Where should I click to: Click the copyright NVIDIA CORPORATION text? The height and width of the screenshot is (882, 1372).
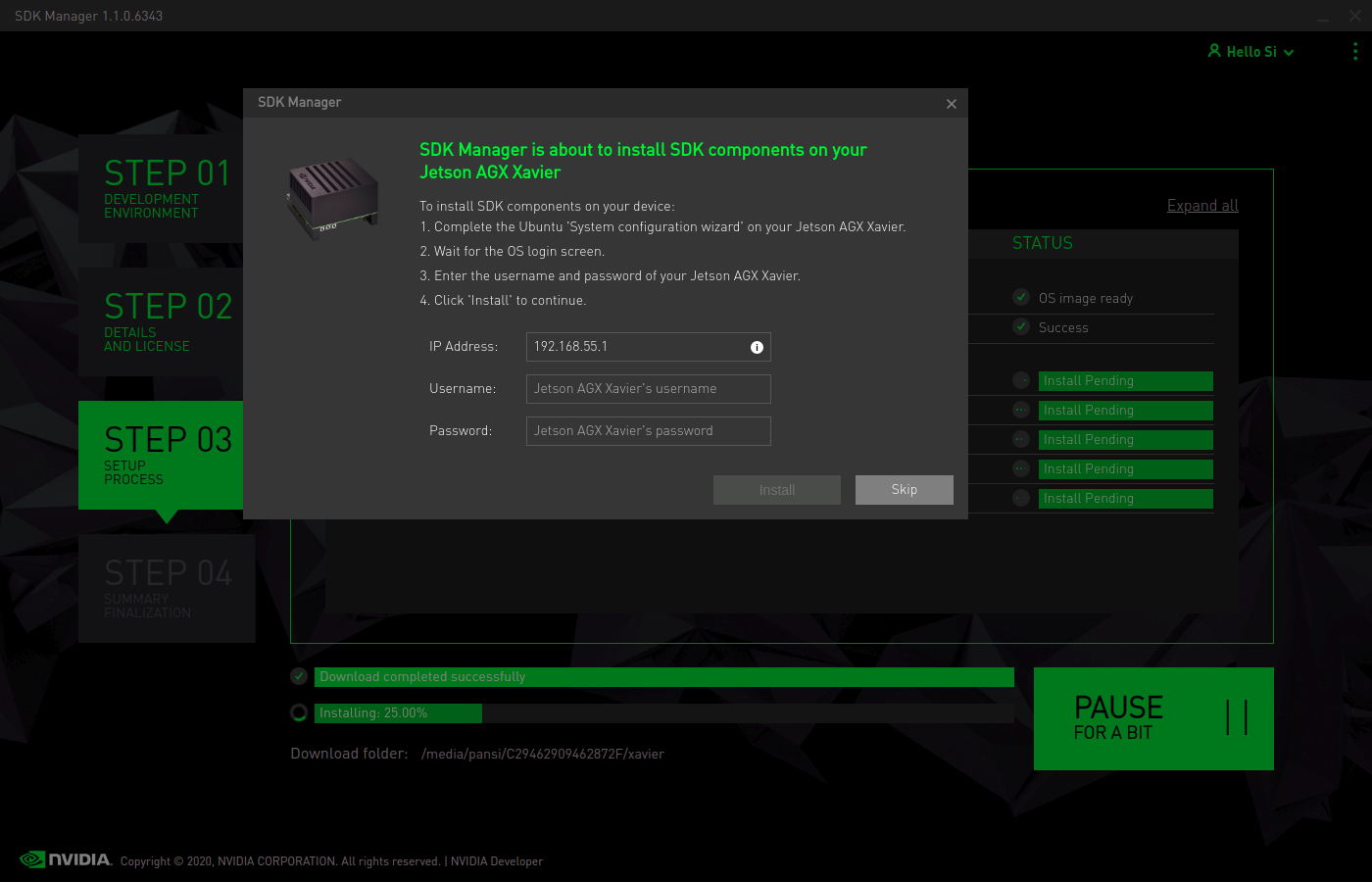pos(280,861)
